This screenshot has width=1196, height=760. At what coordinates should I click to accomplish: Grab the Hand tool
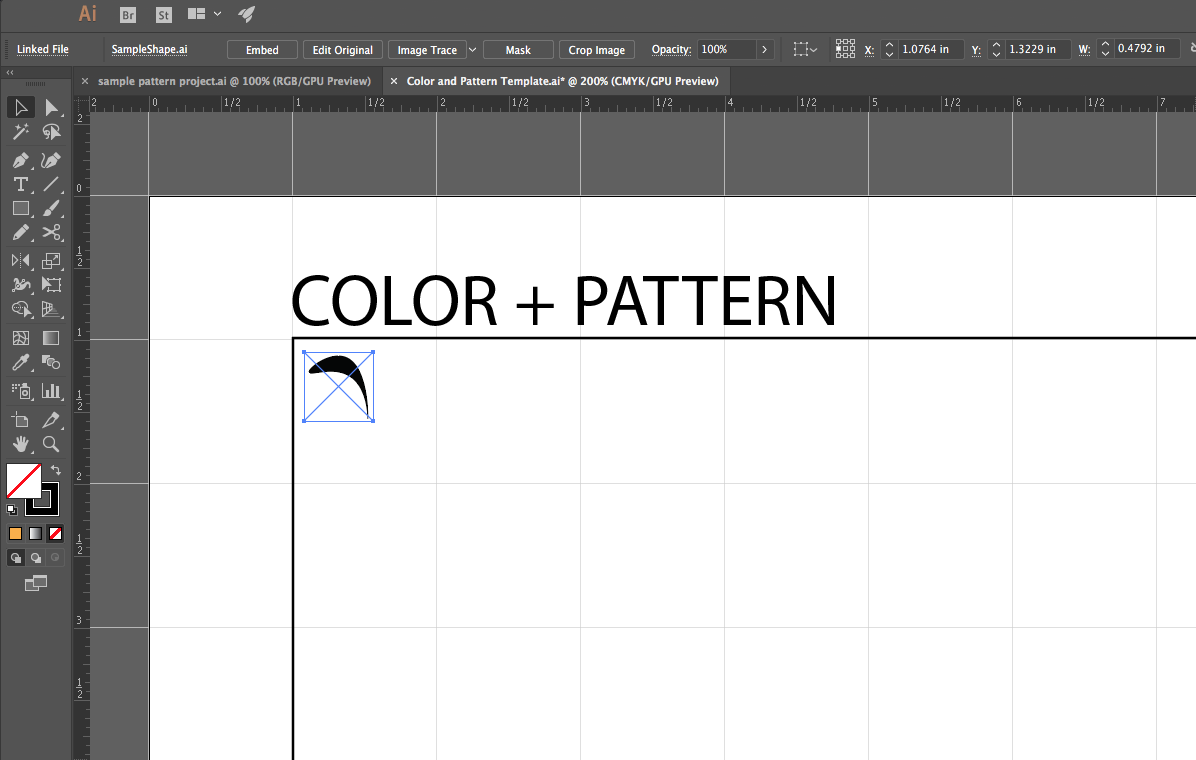21,444
